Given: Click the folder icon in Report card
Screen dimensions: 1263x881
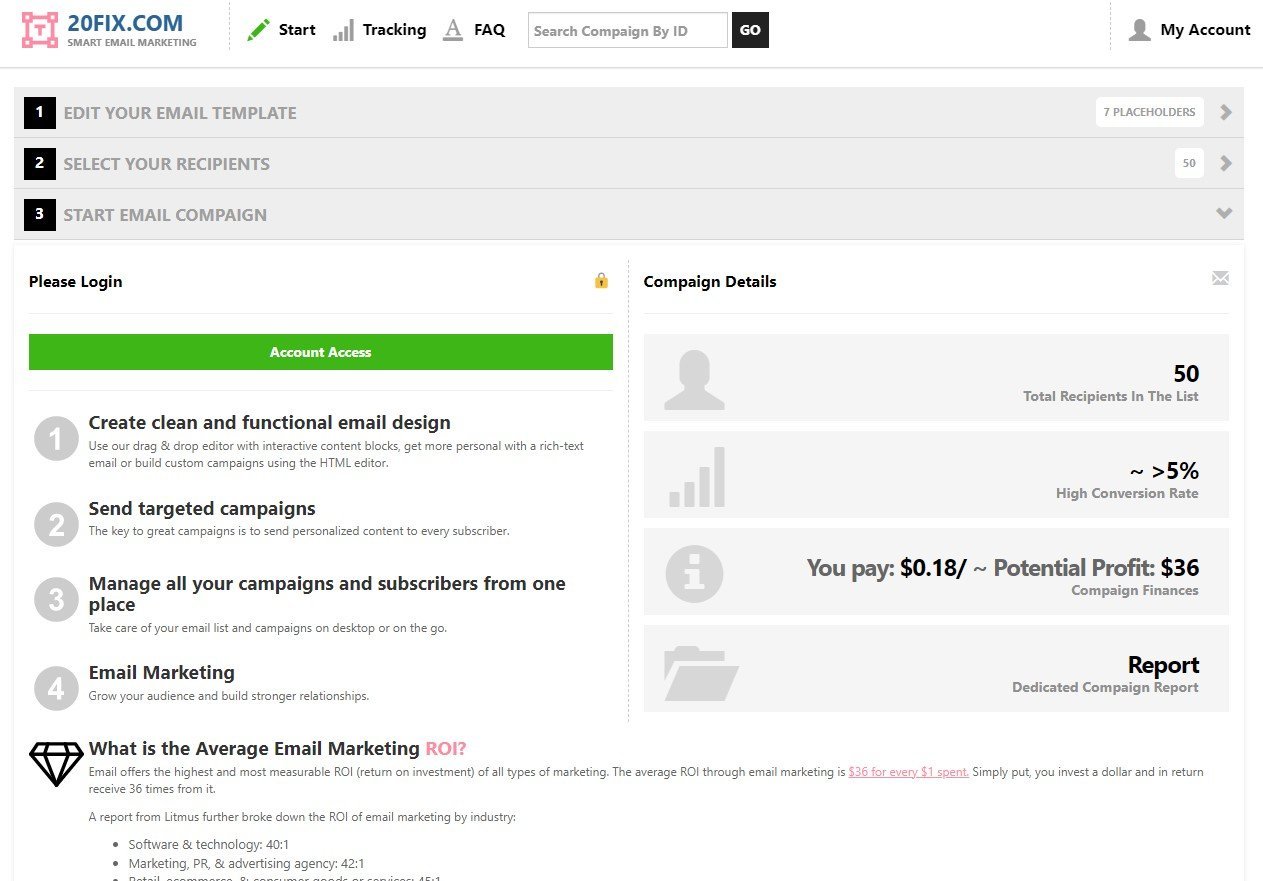Looking at the screenshot, I should [x=700, y=672].
